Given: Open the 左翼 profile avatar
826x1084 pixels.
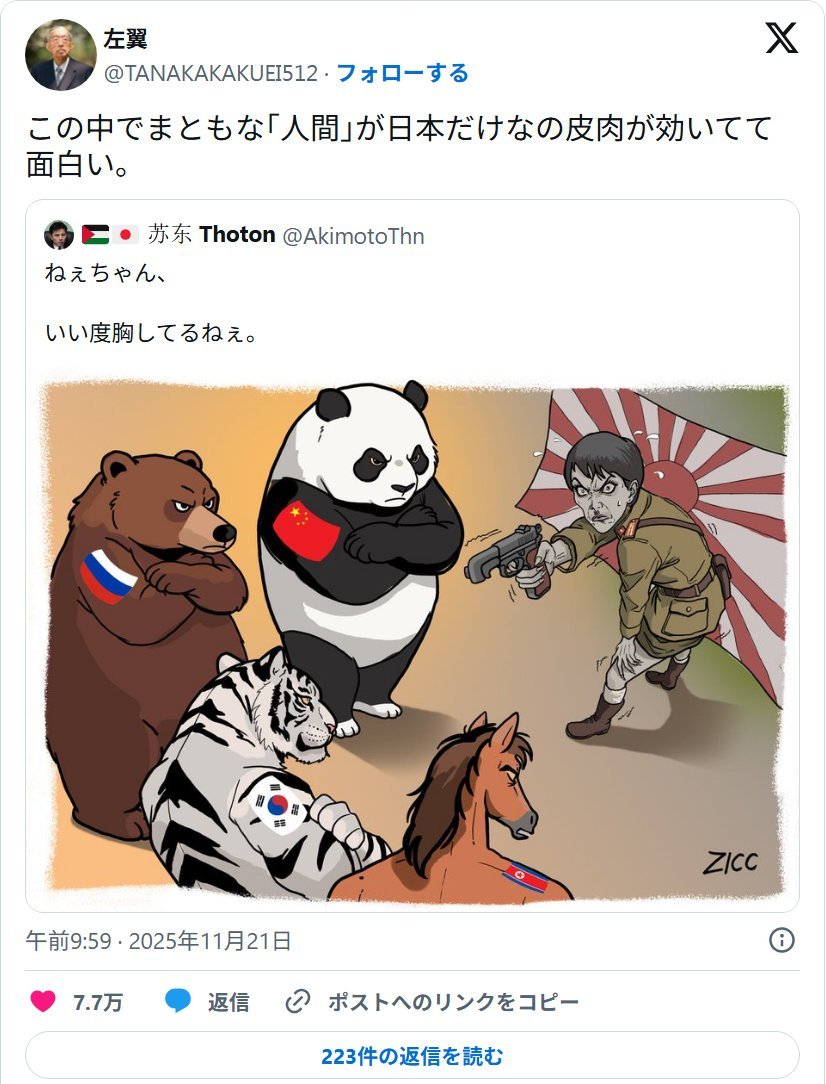Looking at the screenshot, I should (x=60, y=55).
